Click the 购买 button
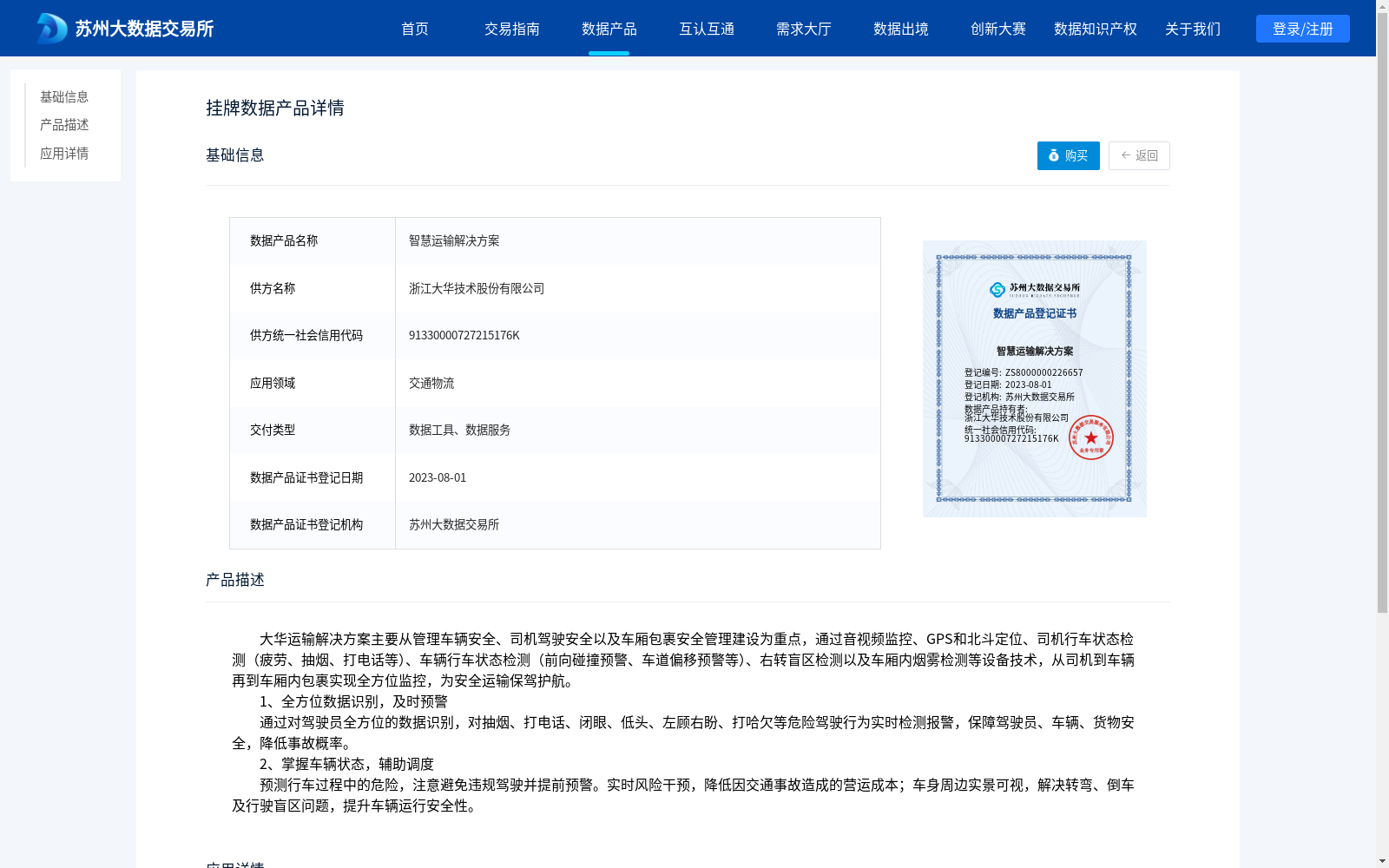Viewport: 1389px width, 868px height. click(1069, 155)
